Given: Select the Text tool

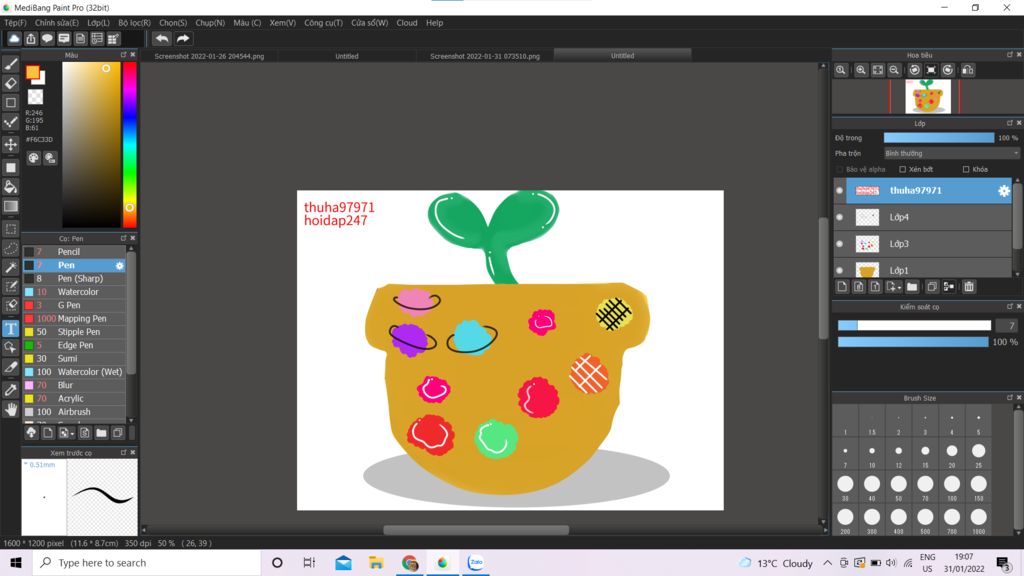Looking at the screenshot, I should coord(10,328).
